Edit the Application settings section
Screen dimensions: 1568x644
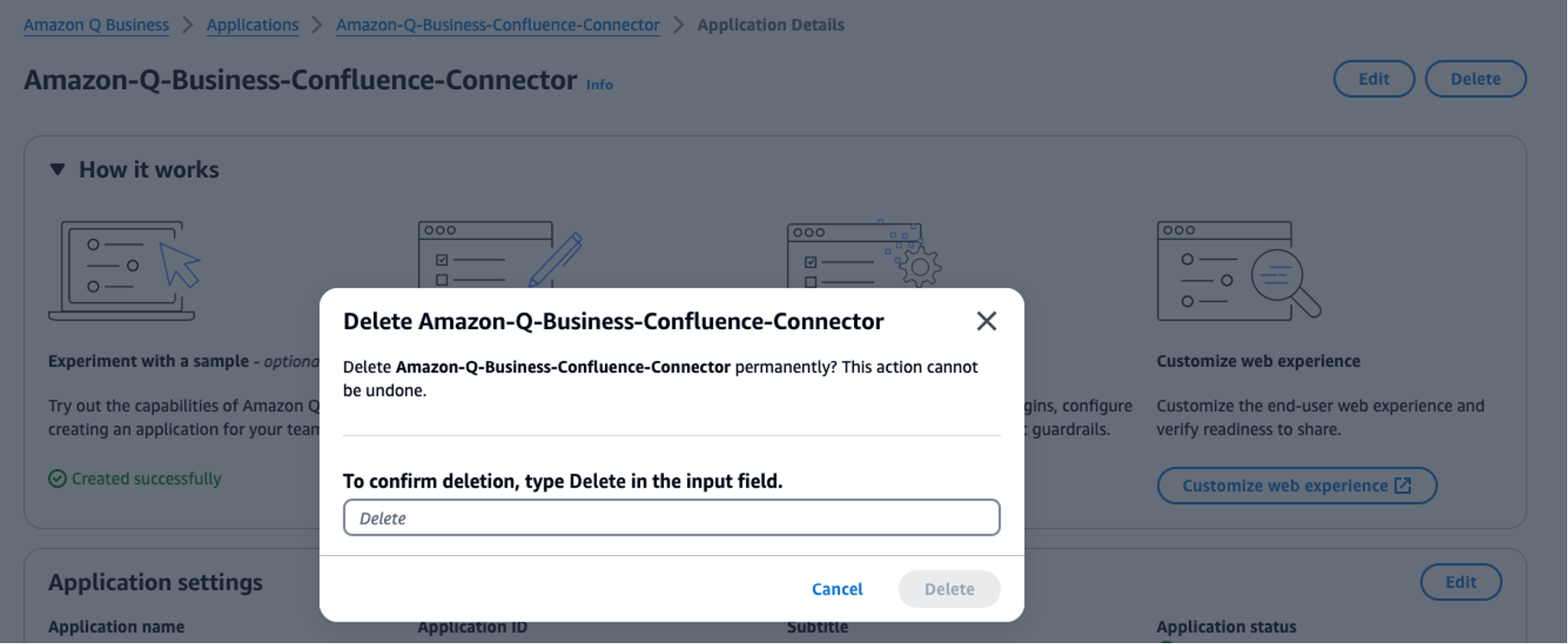pyautogui.click(x=1460, y=583)
